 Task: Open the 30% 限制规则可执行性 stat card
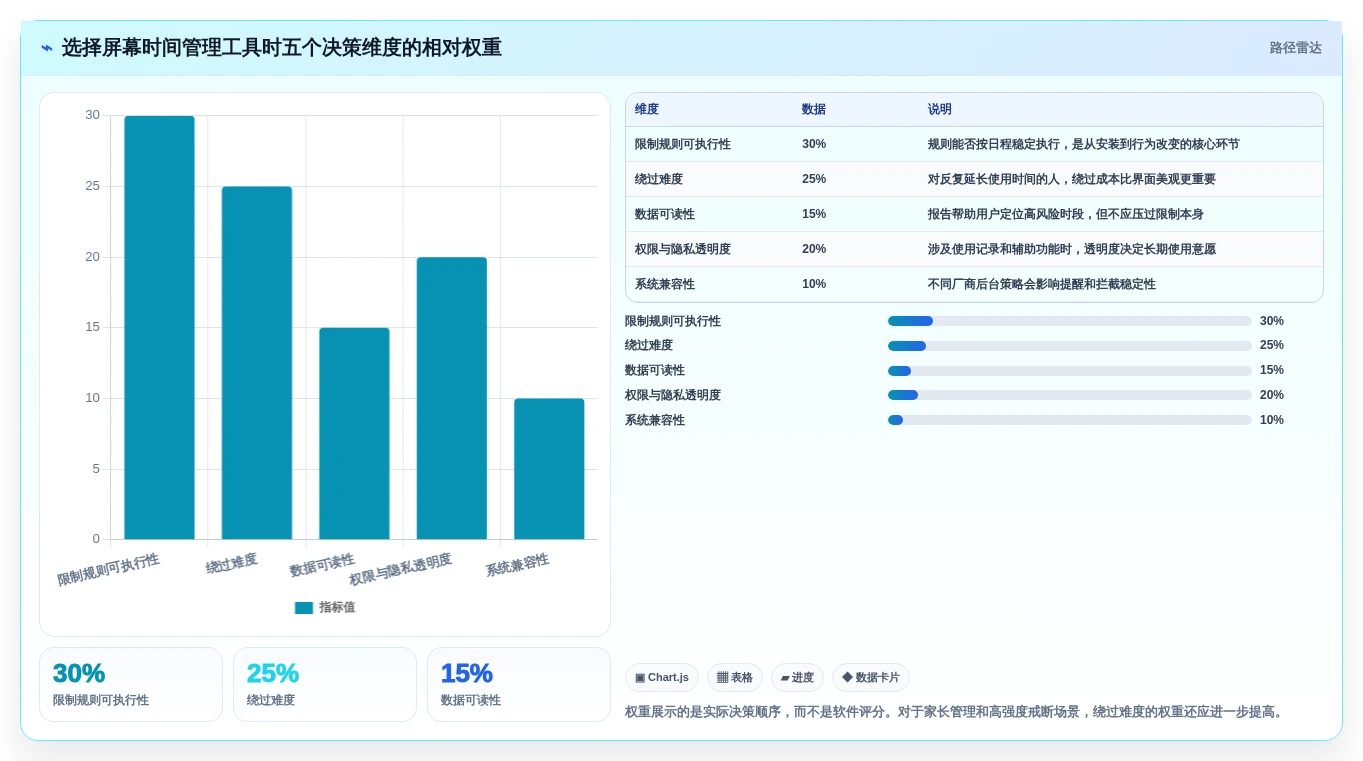[131, 685]
